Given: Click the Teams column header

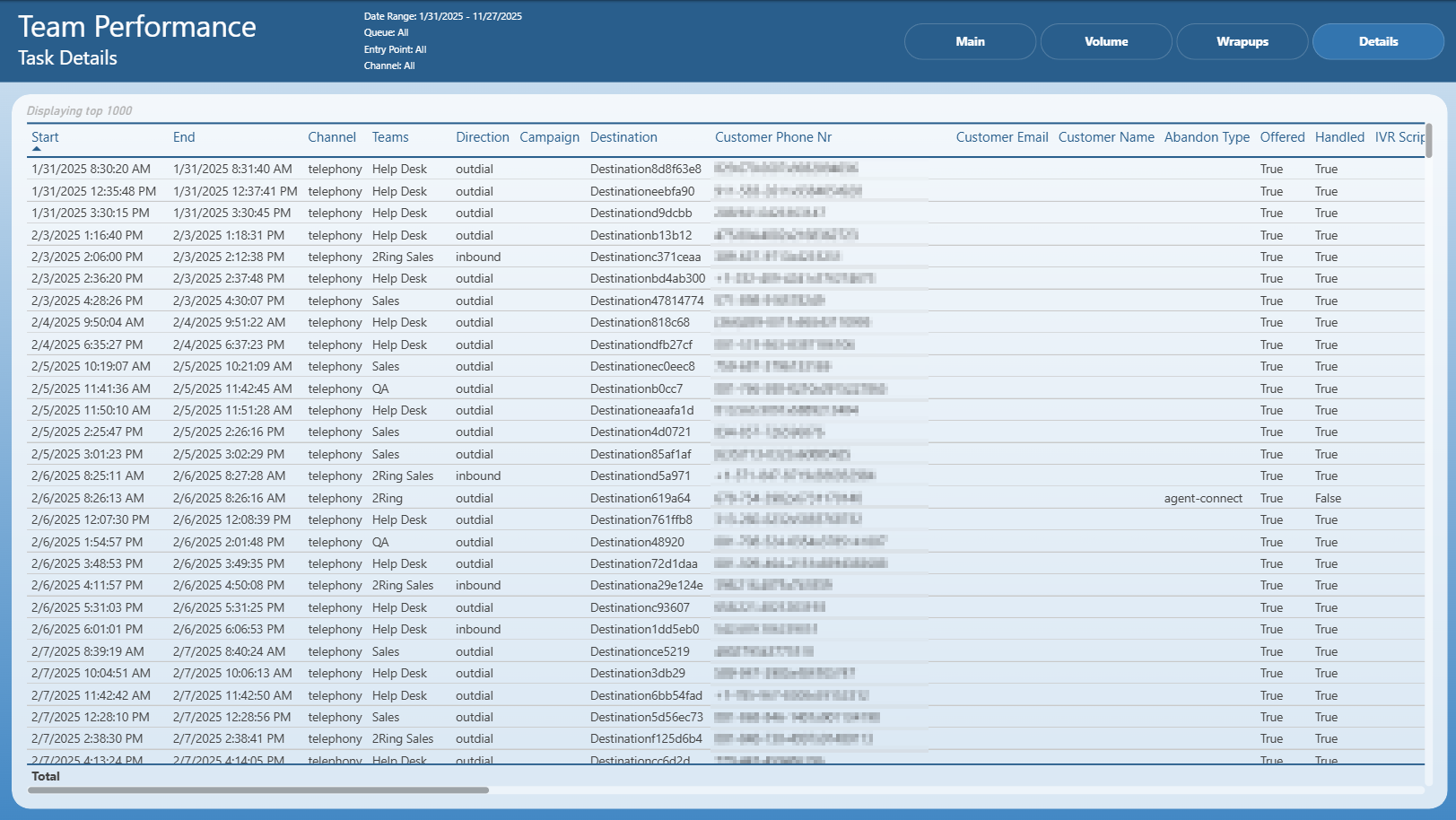Looking at the screenshot, I should click(390, 137).
